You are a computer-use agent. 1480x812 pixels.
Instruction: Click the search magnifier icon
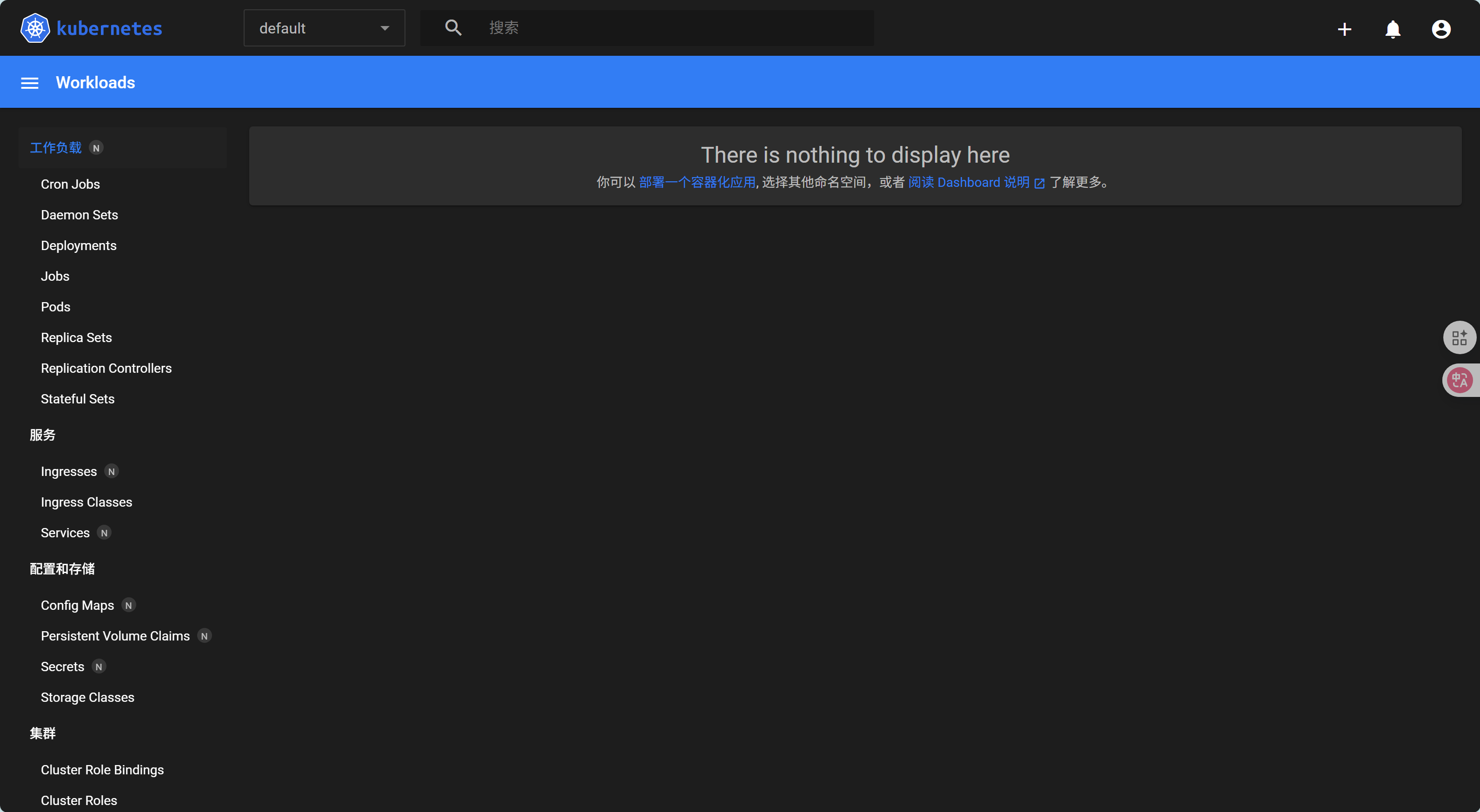(x=453, y=27)
